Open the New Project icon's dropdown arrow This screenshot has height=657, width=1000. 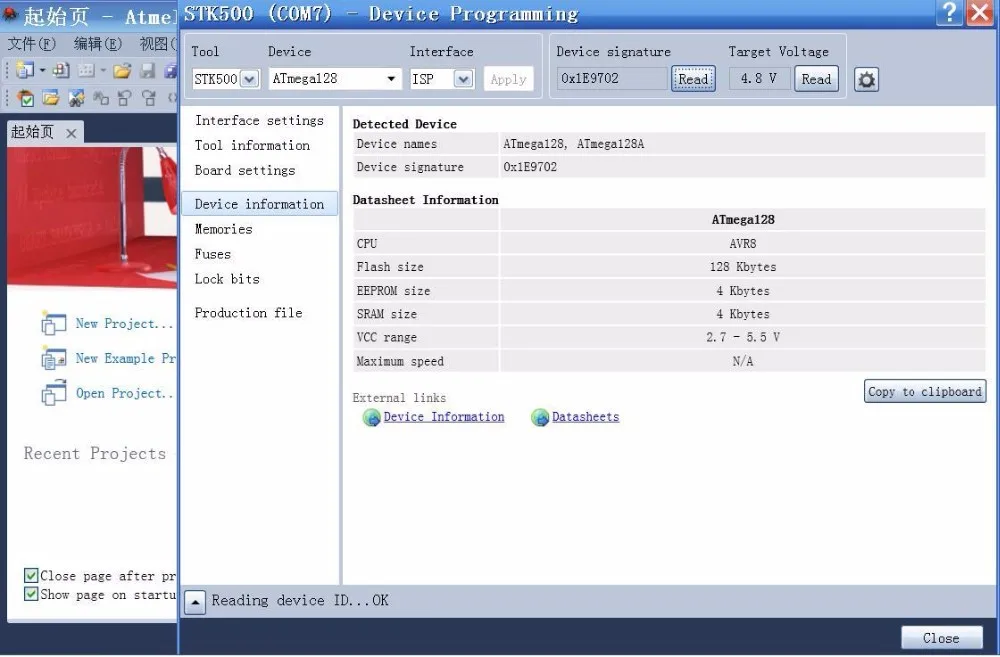(x=42, y=70)
